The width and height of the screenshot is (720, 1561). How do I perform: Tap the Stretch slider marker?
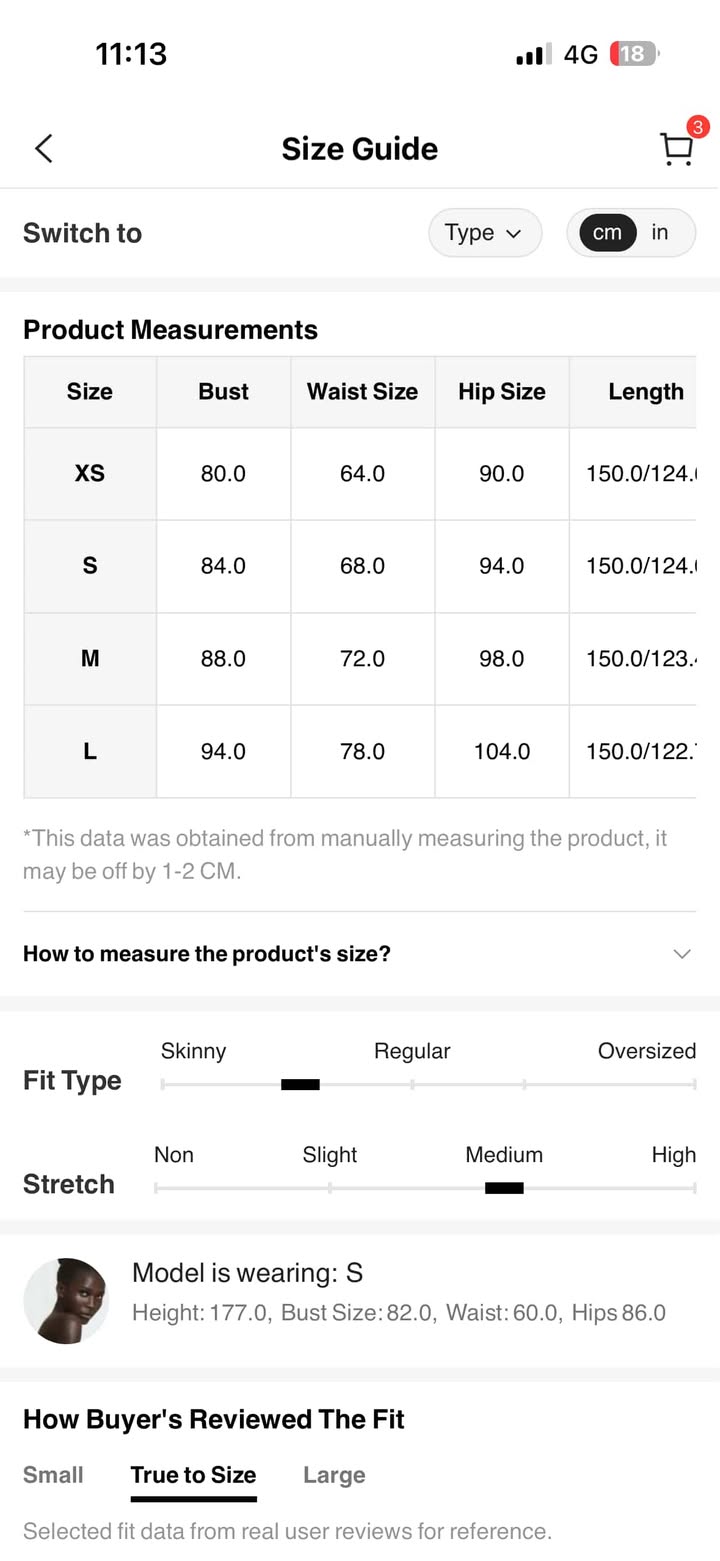(504, 1188)
